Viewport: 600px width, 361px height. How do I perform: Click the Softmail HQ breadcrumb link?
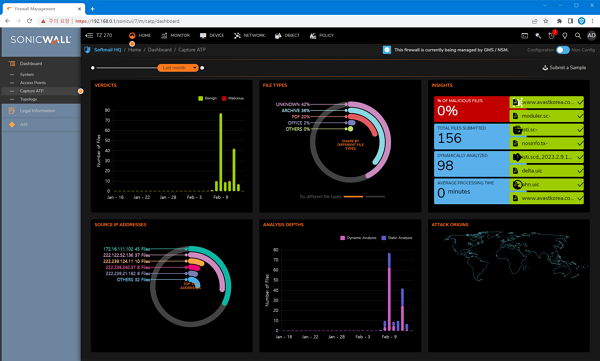(108, 50)
